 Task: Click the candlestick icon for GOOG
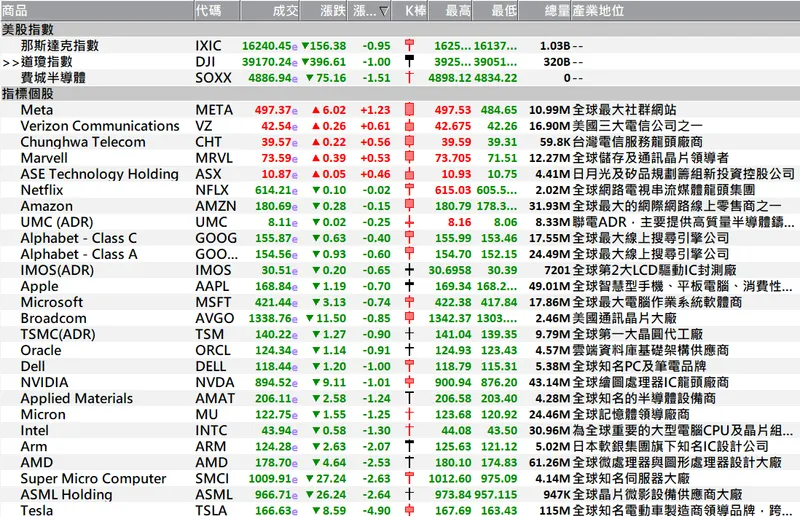(x=409, y=238)
